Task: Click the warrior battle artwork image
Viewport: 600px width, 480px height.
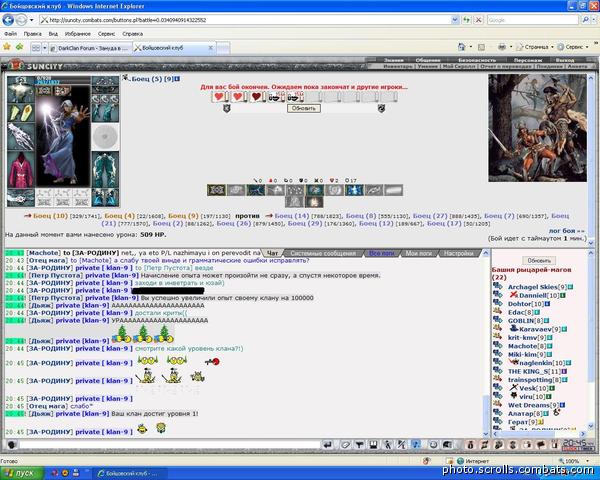Action: pyautogui.click(x=537, y=128)
